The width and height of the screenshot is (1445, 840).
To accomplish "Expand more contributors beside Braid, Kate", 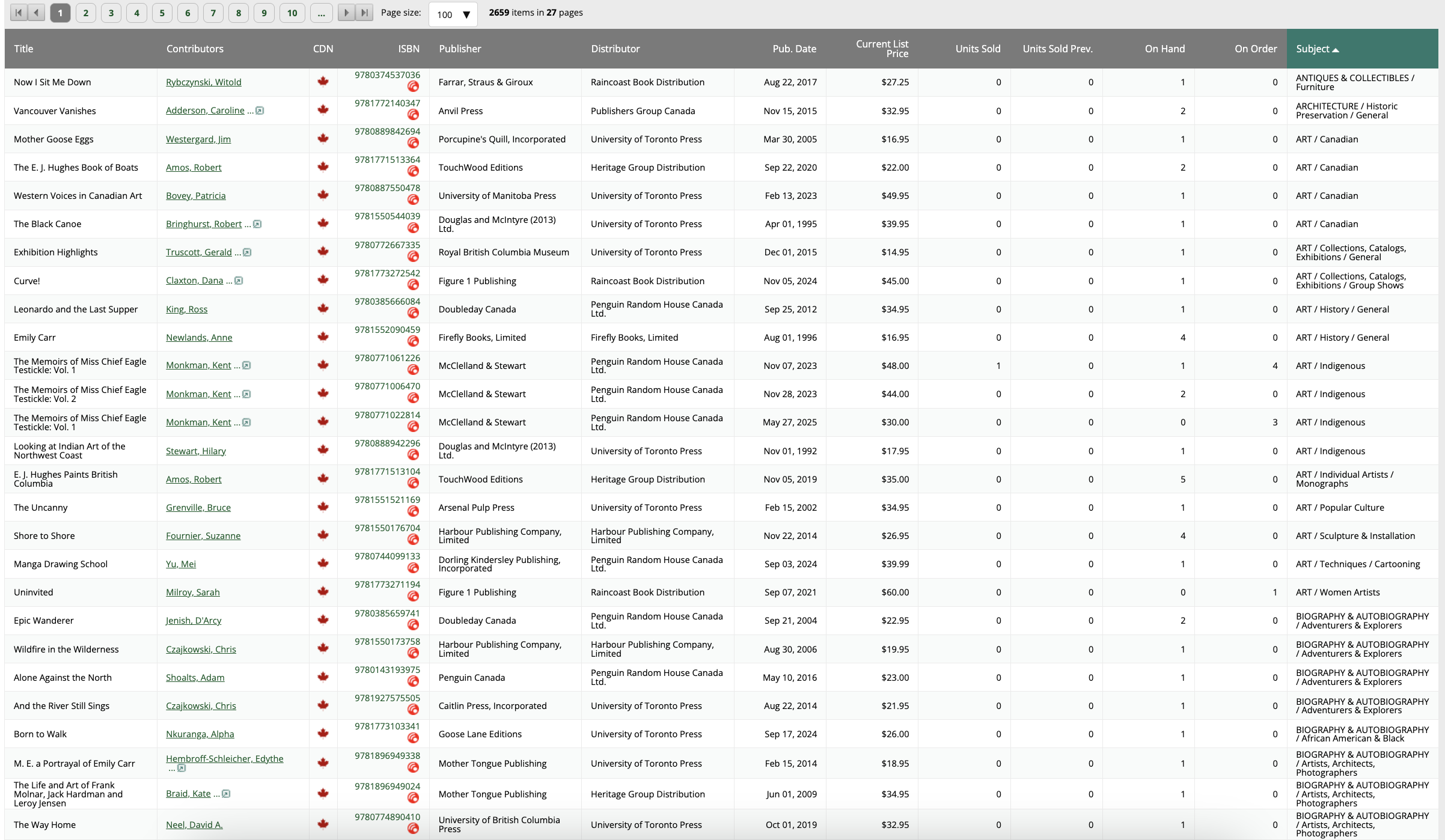I will click(x=226, y=794).
